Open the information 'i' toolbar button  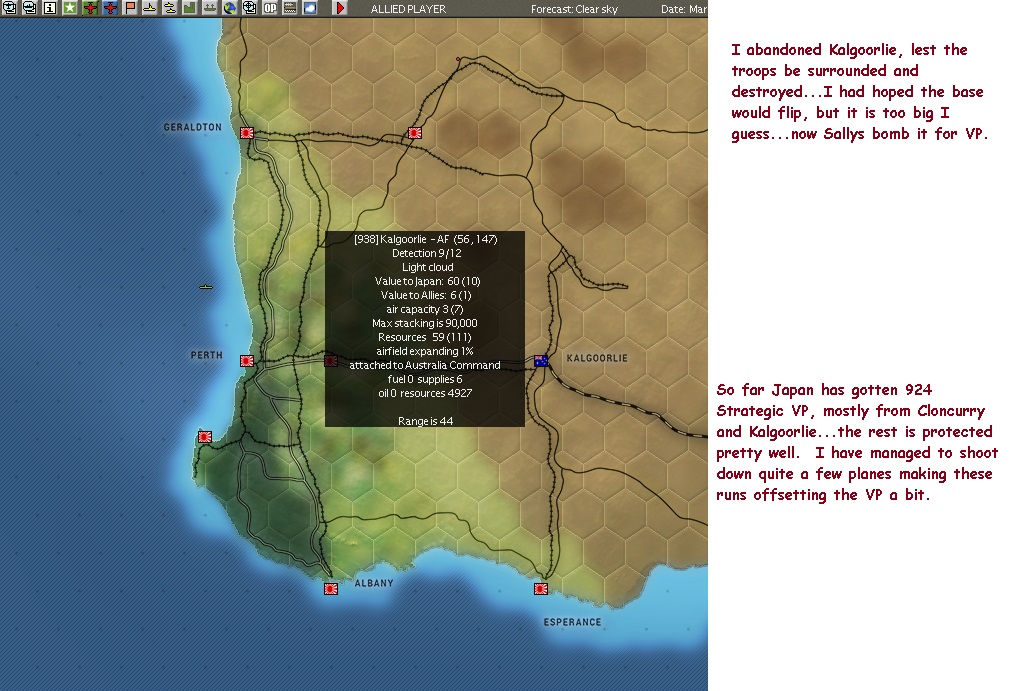click(50, 8)
